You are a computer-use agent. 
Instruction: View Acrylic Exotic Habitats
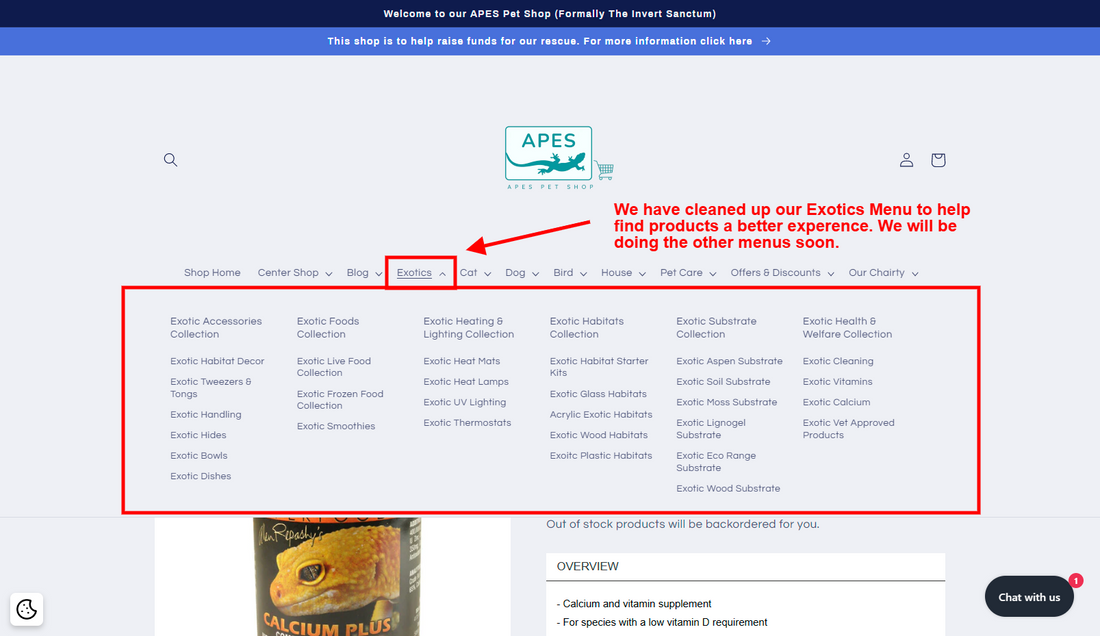(601, 414)
